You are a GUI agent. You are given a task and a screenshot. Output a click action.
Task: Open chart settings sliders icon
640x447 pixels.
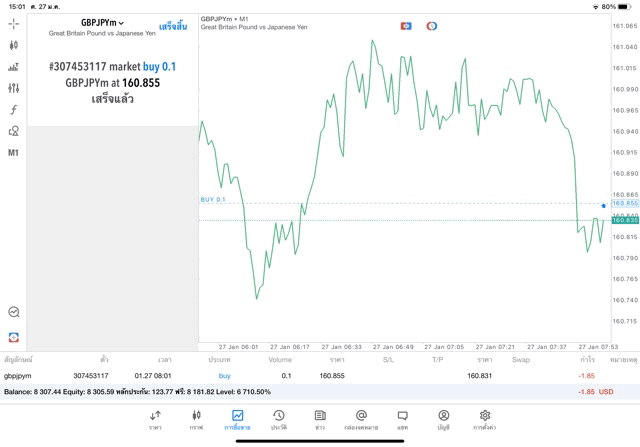click(13, 88)
